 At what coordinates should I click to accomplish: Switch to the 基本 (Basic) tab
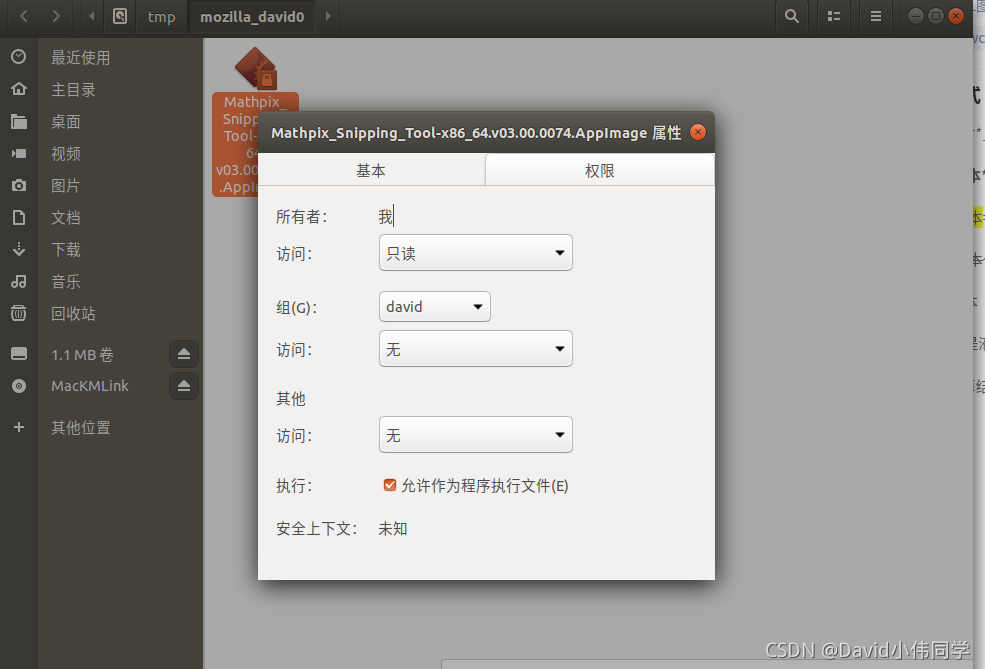point(371,170)
